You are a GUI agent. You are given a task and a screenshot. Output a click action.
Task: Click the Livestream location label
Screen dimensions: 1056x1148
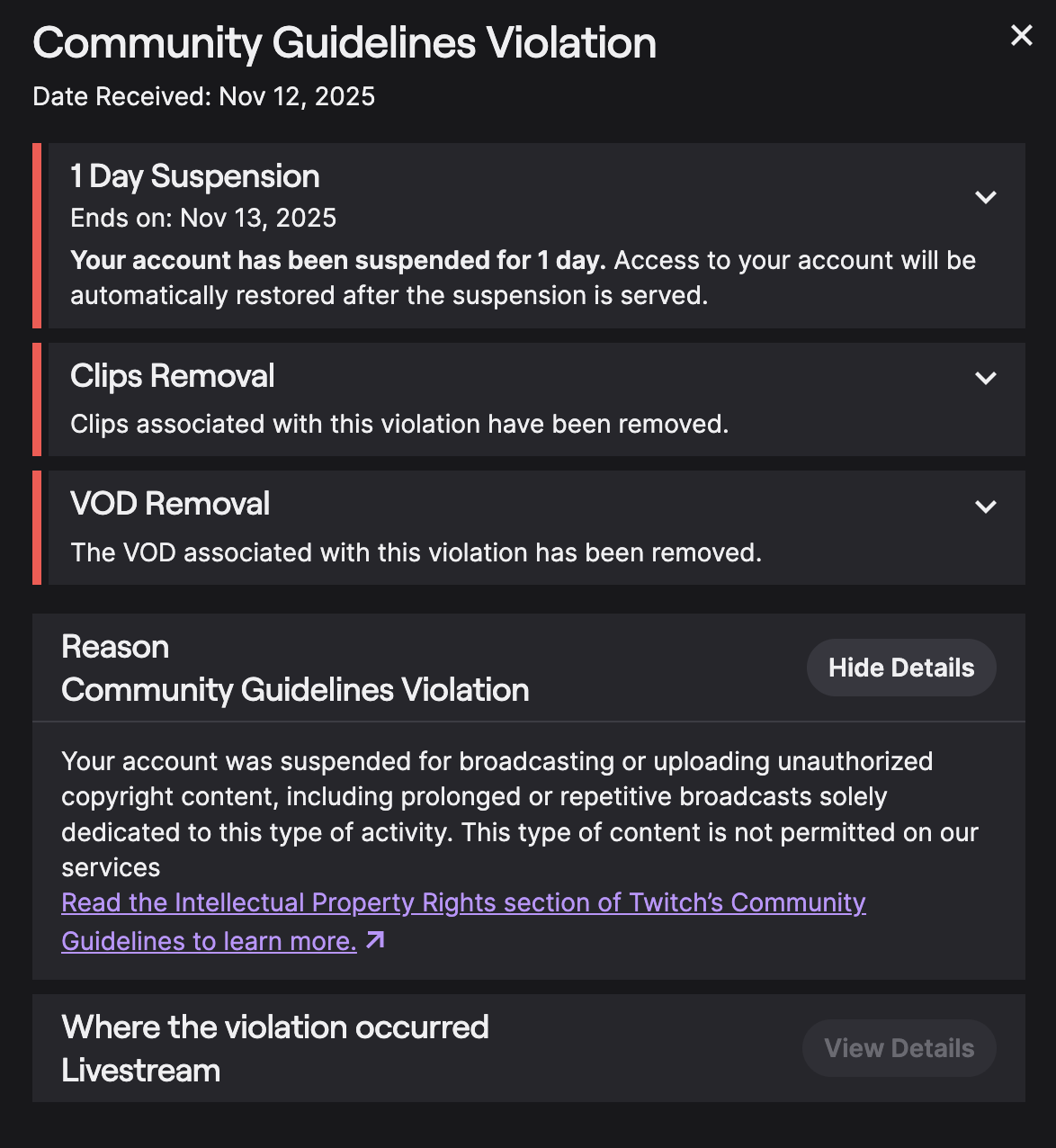[140, 1071]
